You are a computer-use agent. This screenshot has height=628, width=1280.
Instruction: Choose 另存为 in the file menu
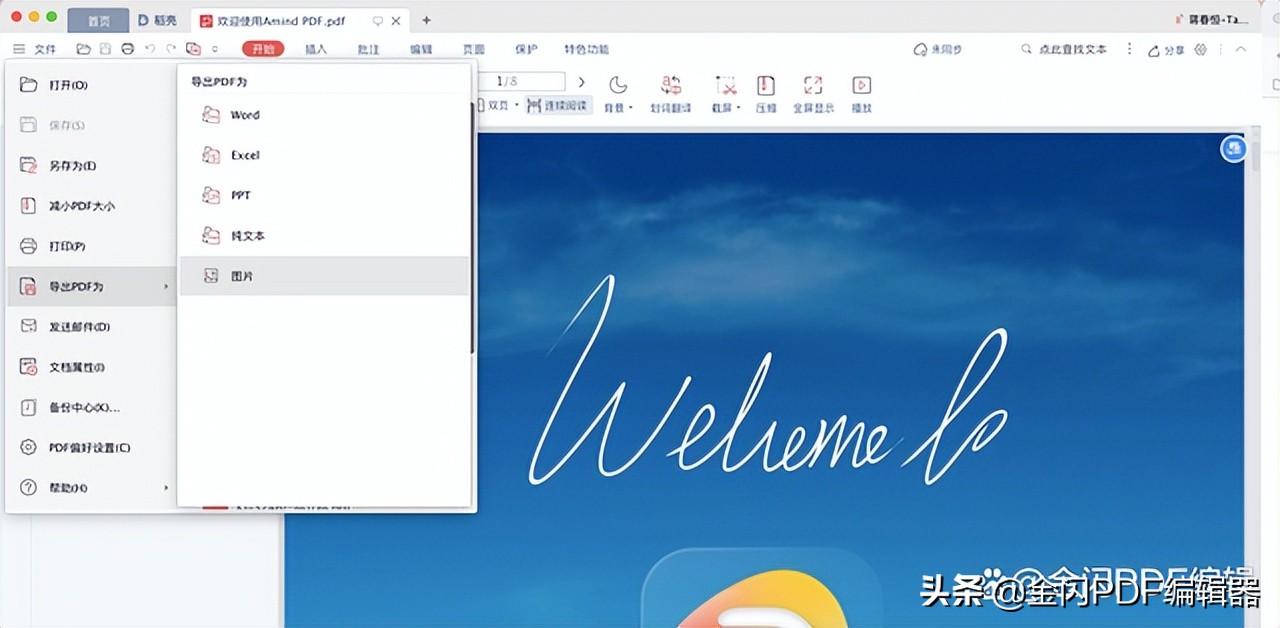point(91,166)
